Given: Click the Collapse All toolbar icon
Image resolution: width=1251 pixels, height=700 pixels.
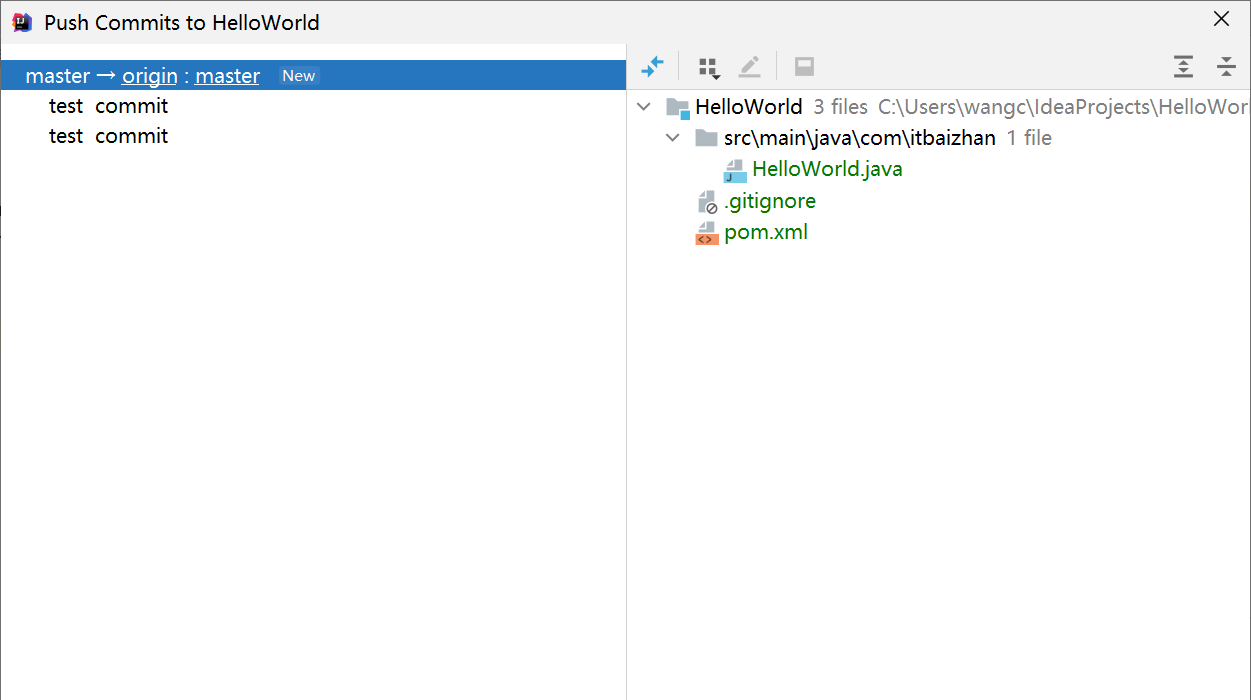Looking at the screenshot, I should click(1226, 67).
